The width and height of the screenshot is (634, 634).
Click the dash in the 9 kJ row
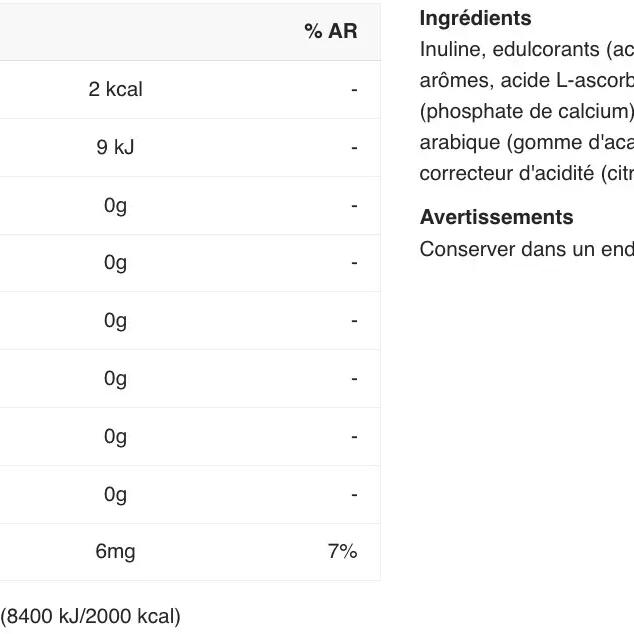point(354,147)
